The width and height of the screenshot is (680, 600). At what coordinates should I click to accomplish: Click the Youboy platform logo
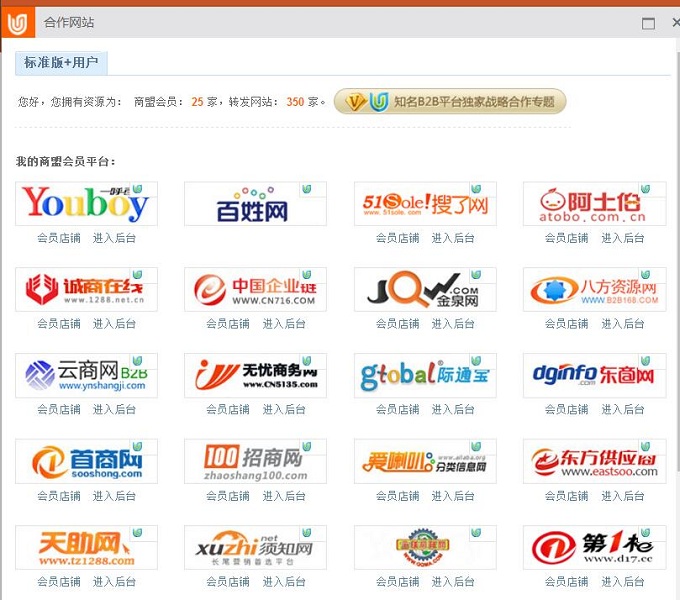point(86,204)
